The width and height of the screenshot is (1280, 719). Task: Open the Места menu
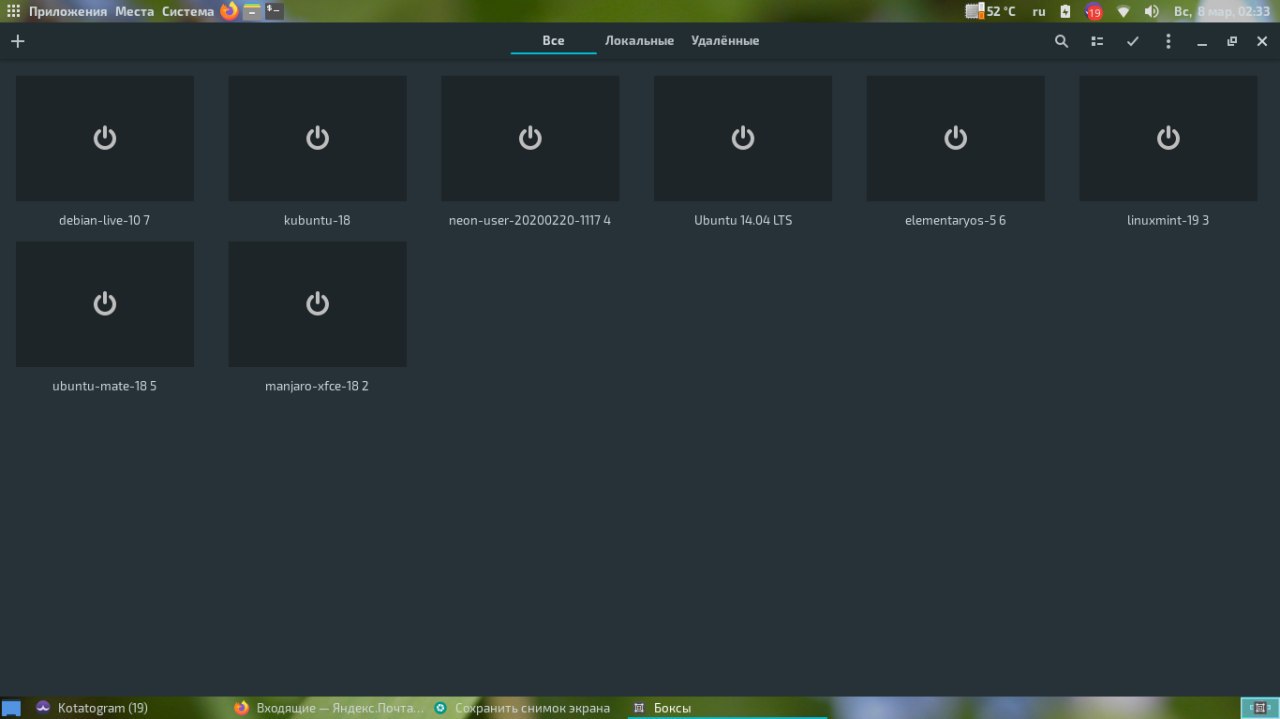click(x=134, y=12)
